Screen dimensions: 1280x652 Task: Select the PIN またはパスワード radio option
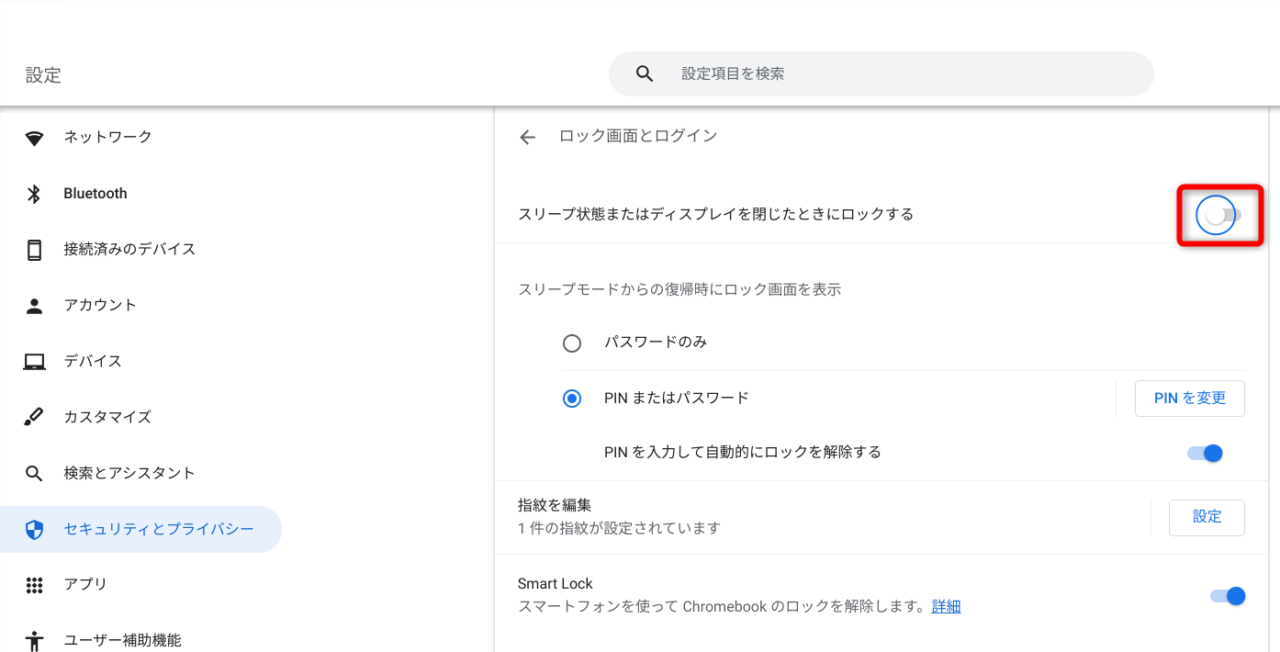click(572, 398)
